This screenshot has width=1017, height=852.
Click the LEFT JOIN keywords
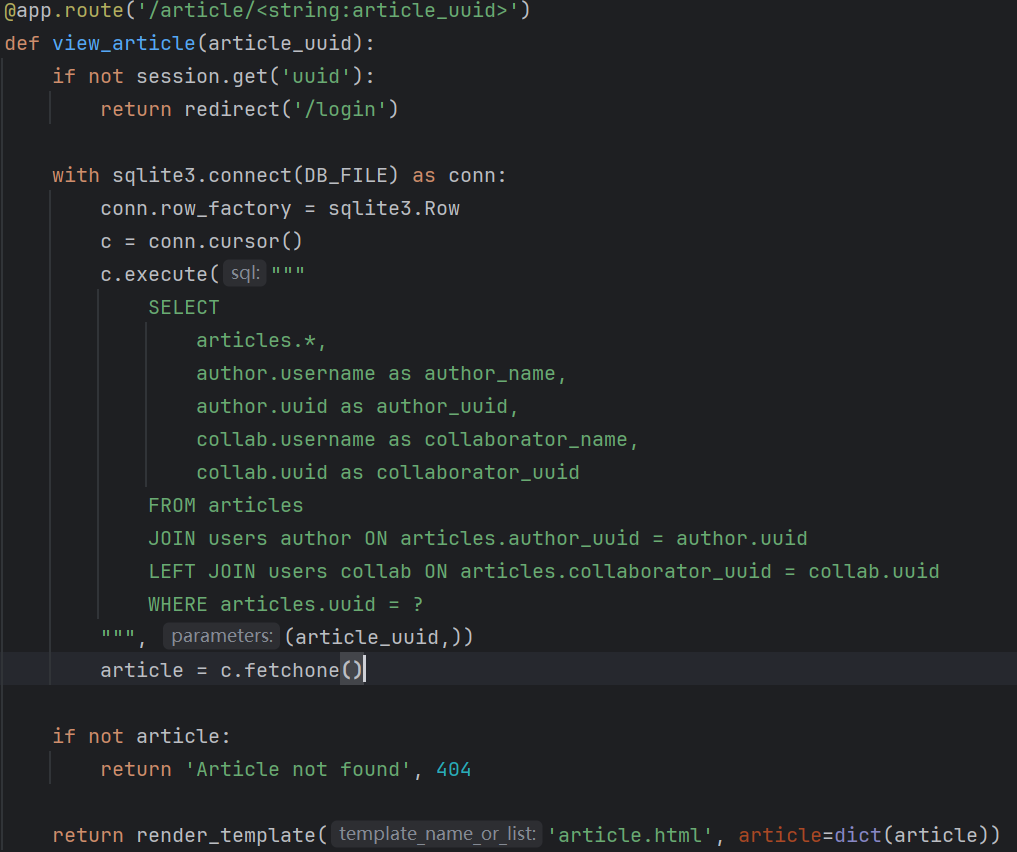coord(201,571)
